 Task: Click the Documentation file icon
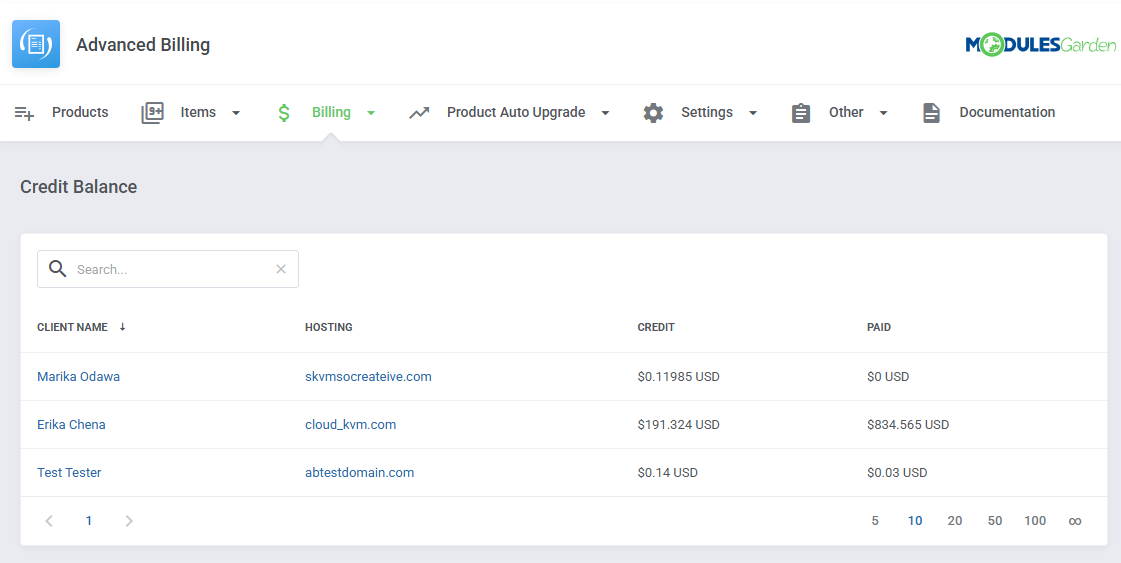pos(931,113)
